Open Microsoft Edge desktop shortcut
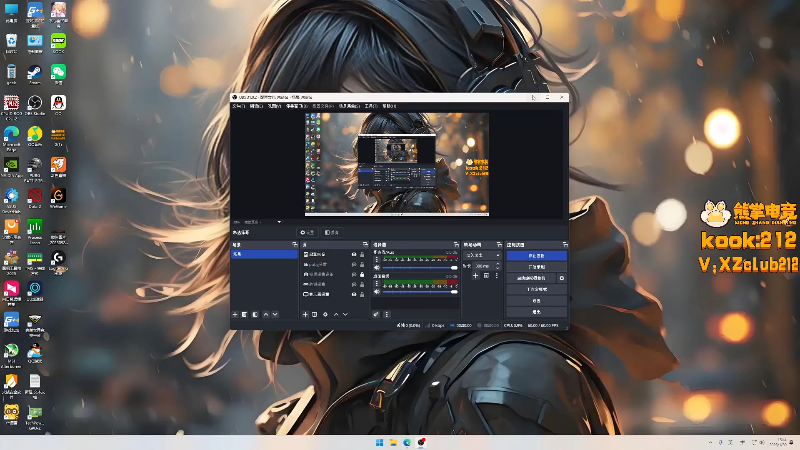Image resolution: width=800 pixels, height=450 pixels. coord(11,139)
